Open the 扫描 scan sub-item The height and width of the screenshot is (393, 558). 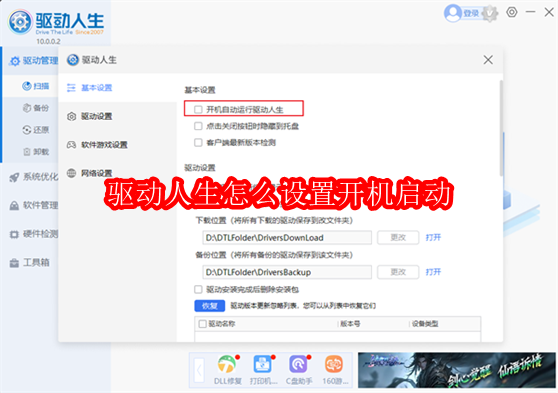click(36, 86)
